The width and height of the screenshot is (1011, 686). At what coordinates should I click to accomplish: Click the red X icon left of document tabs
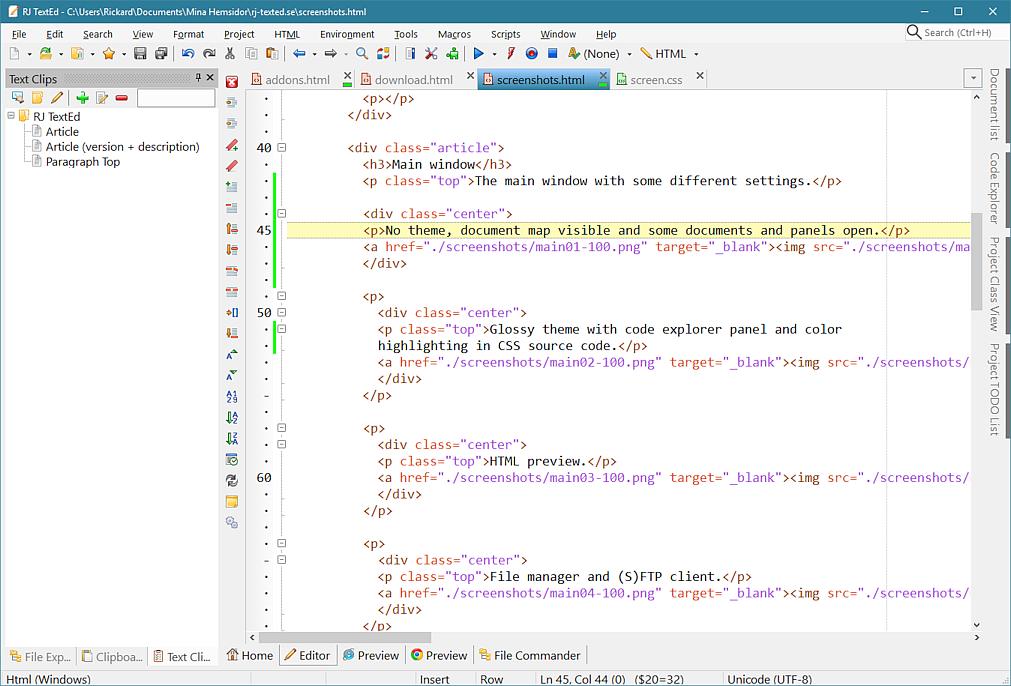232,82
